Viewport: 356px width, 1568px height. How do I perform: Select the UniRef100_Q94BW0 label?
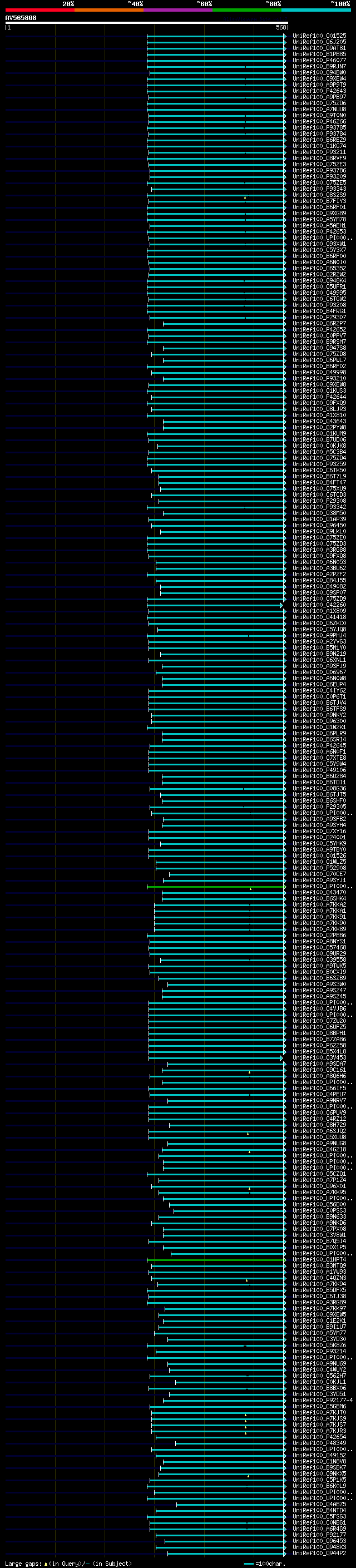pos(319,72)
